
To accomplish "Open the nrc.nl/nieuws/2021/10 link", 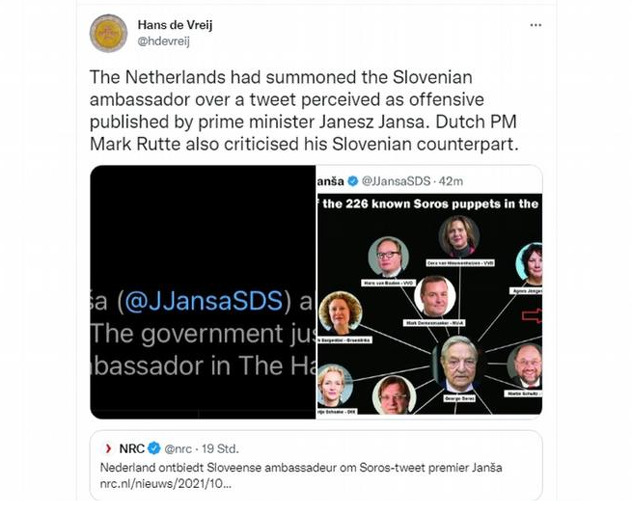I will pyautogui.click(x=166, y=483).
